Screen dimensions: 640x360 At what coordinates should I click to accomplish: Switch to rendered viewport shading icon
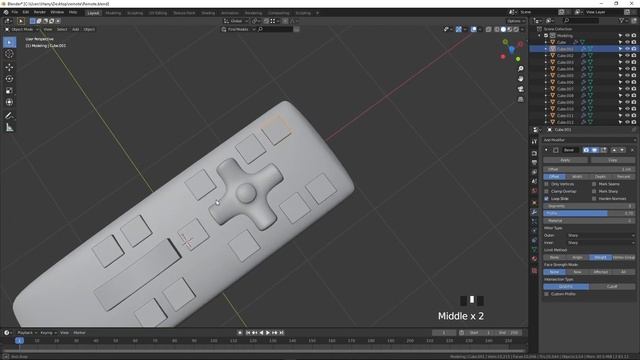point(516,29)
